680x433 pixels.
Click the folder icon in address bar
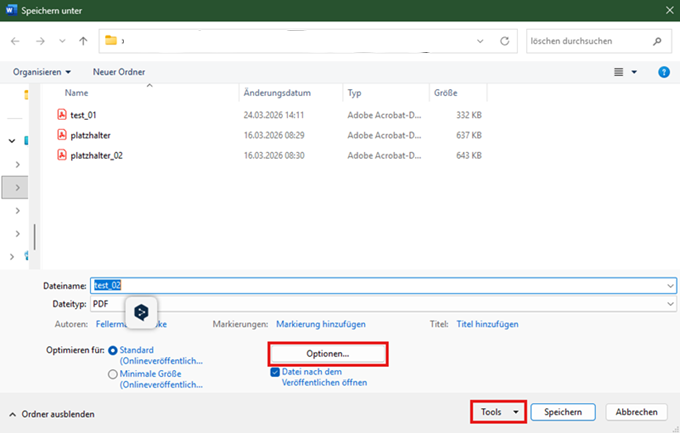[111, 40]
